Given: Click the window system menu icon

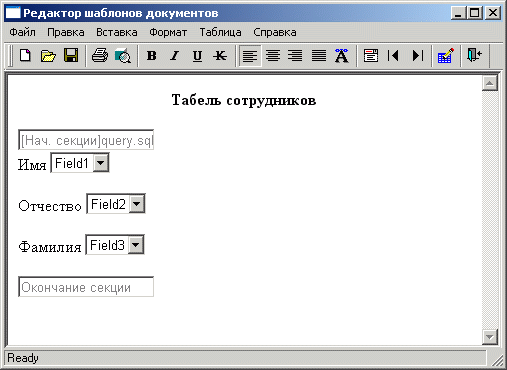Looking at the screenshot, I should click(x=13, y=13).
